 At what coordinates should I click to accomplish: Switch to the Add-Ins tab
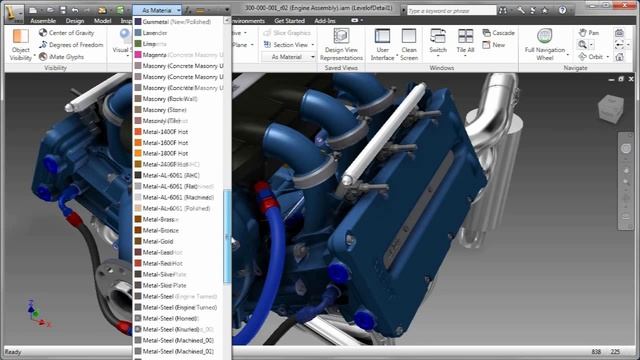(x=325, y=21)
